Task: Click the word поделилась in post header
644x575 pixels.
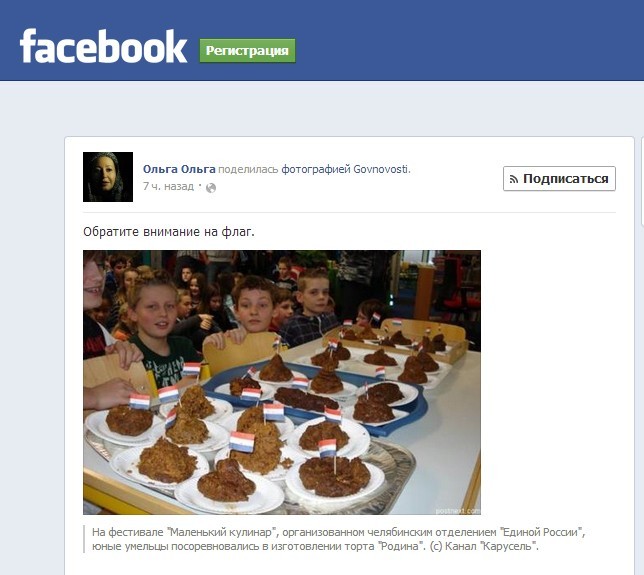Action: coord(248,169)
